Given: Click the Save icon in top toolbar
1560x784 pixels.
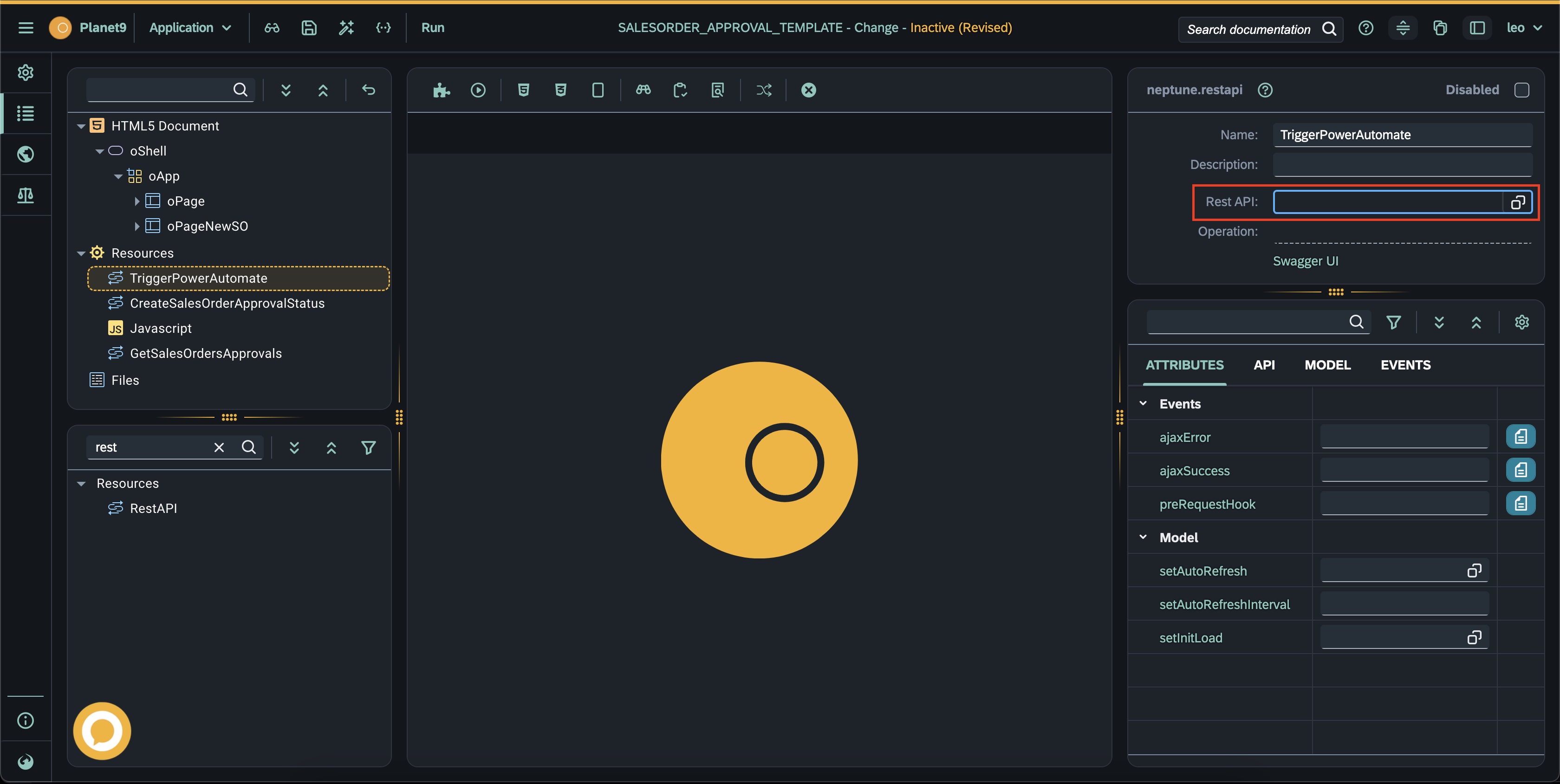Looking at the screenshot, I should click(x=309, y=28).
